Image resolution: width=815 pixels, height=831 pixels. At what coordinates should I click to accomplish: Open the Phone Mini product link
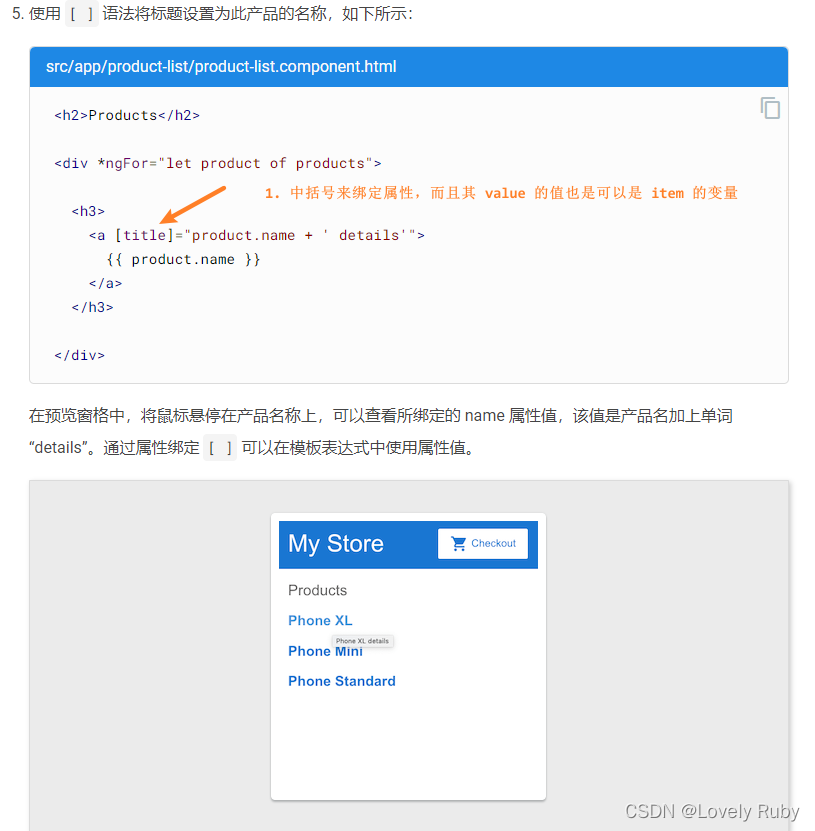325,651
